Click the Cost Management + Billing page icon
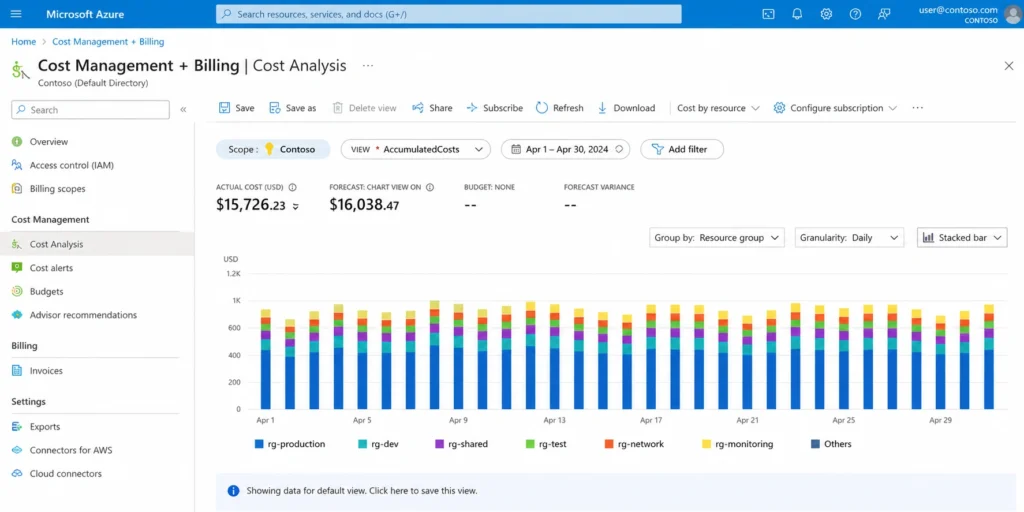Viewport: 1024px width, 512px height. (x=20, y=71)
